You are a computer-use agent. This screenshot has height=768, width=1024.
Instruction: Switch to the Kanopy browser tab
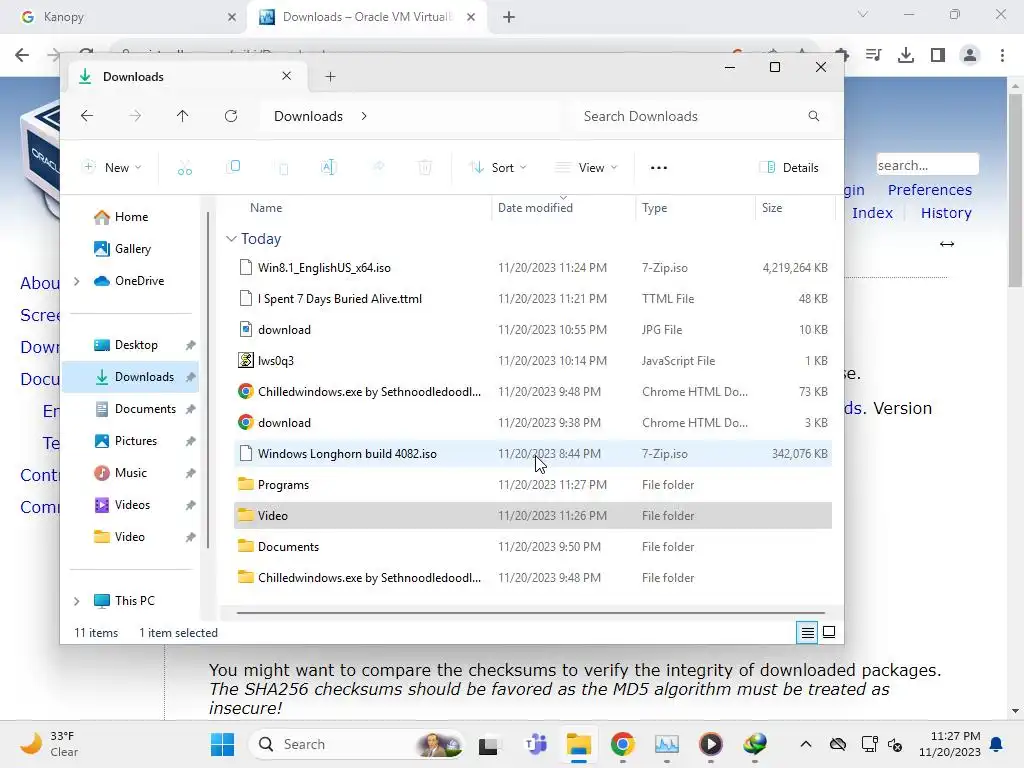click(x=124, y=17)
